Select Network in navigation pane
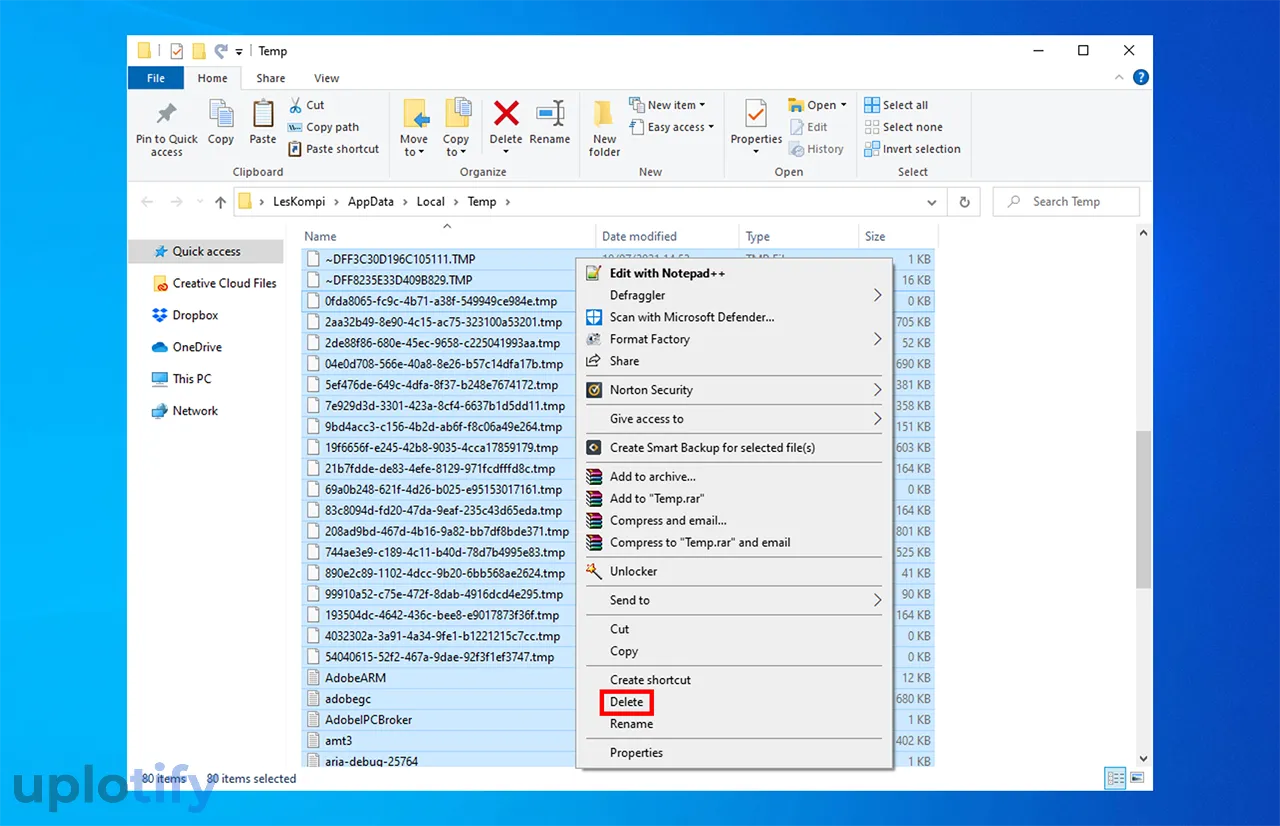Viewport: 1280px width, 826px height. (185, 411)
